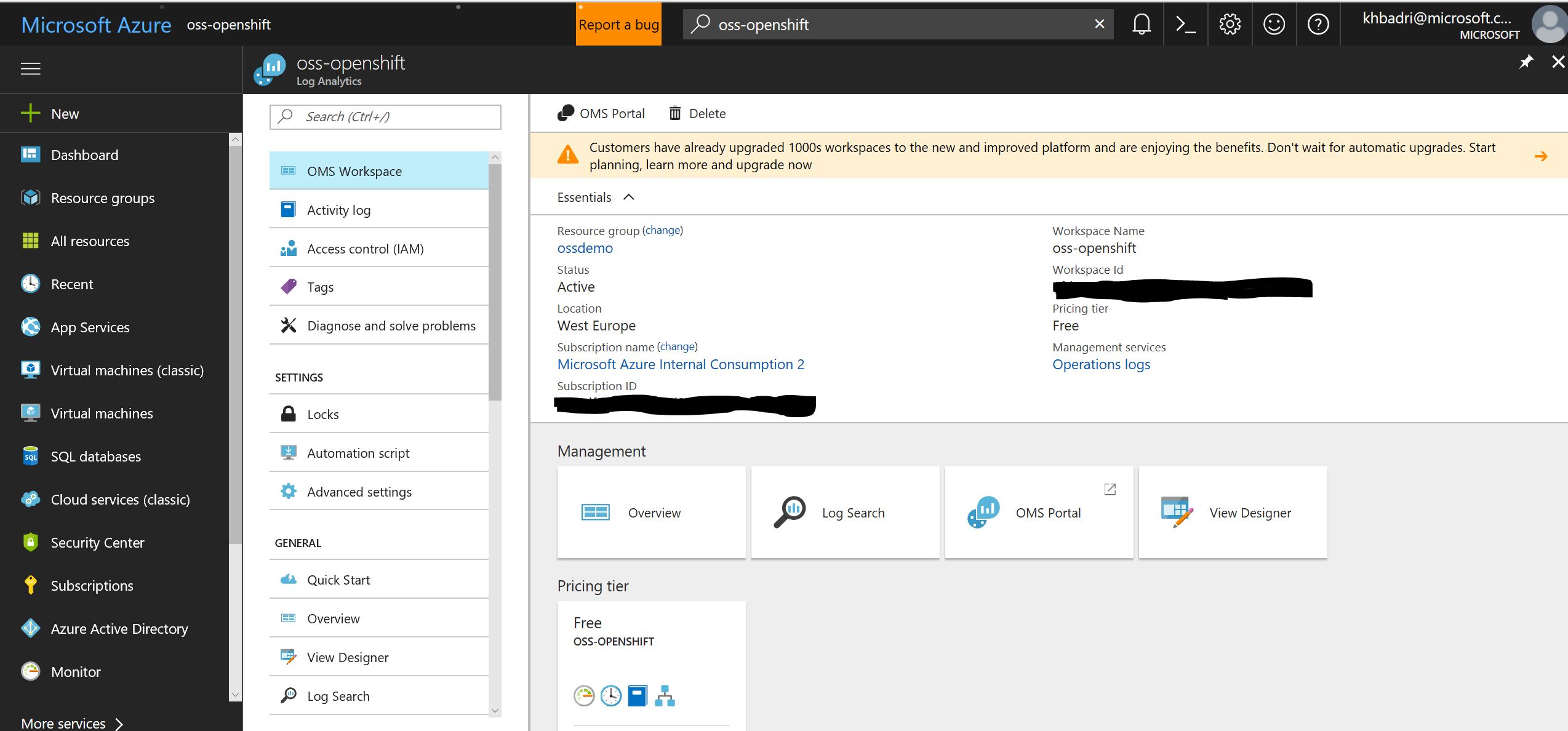Clear the top search field text
Viewport: 1568px width, 731px height.
coord(1099,24)
